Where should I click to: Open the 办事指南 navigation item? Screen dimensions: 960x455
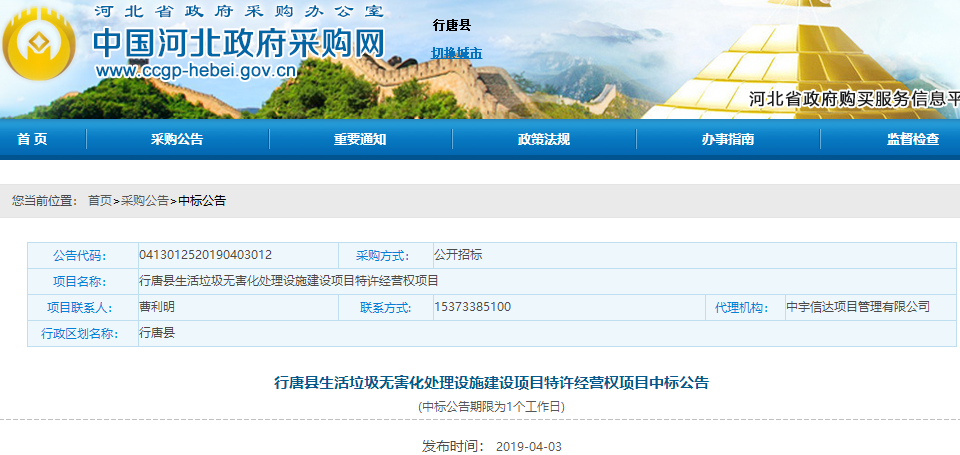[727, 139]
